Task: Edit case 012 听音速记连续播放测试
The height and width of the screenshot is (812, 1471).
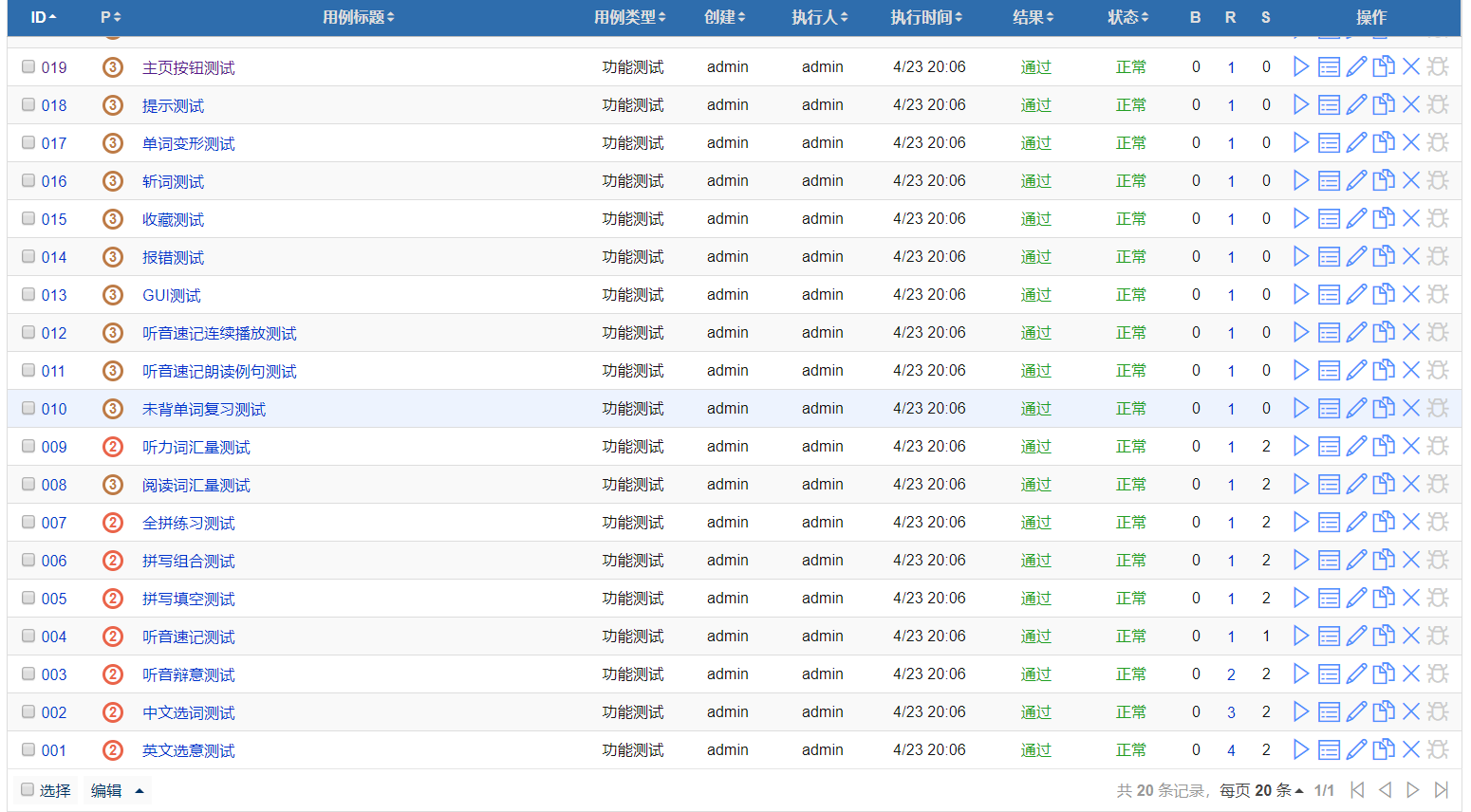Action: (1357, 332)
